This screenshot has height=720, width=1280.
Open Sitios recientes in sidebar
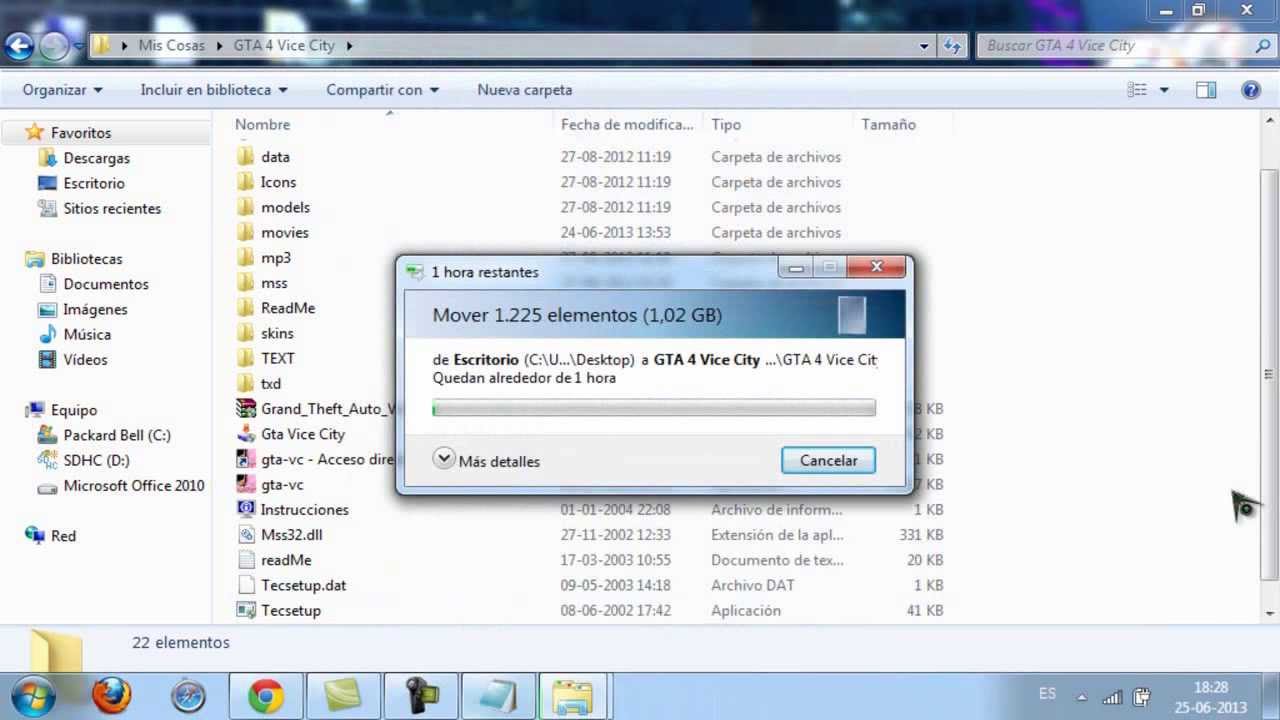coord(112,208)
